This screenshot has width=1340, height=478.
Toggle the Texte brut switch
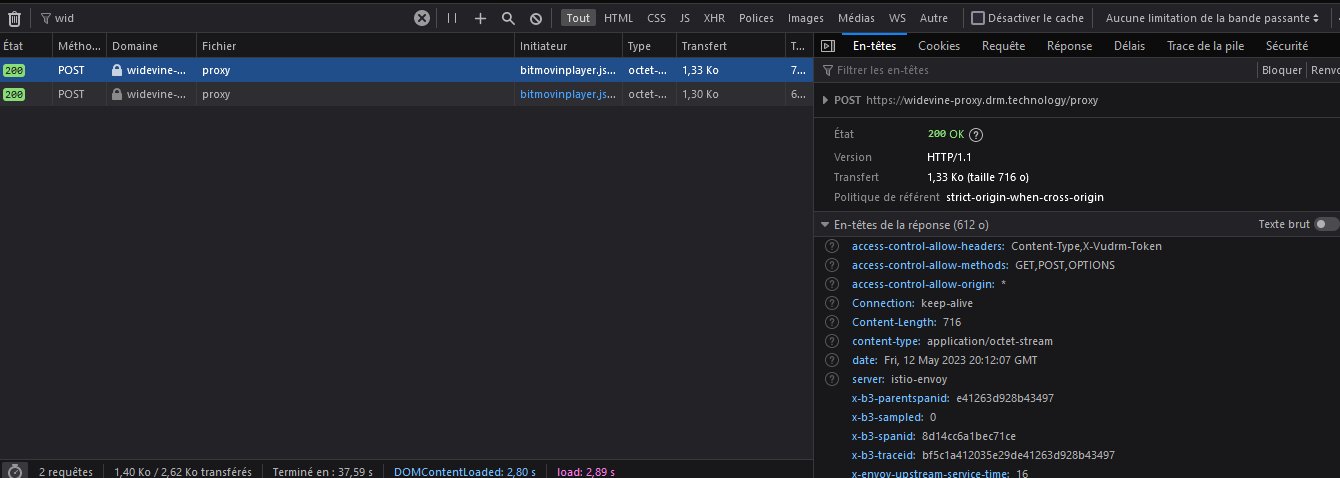pyautogui.click(x=1326, y=225)
